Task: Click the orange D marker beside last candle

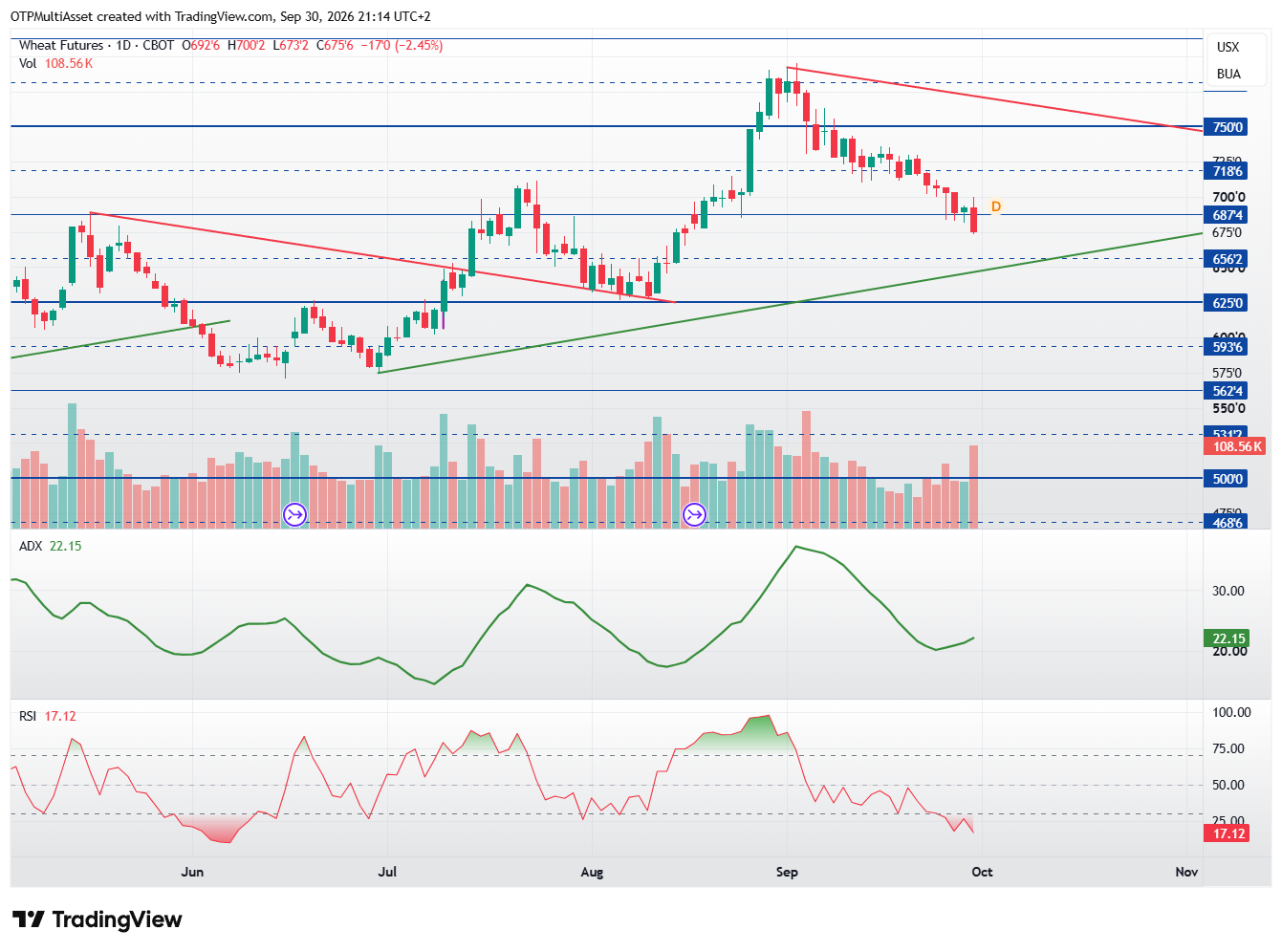Action: point(995,206)
